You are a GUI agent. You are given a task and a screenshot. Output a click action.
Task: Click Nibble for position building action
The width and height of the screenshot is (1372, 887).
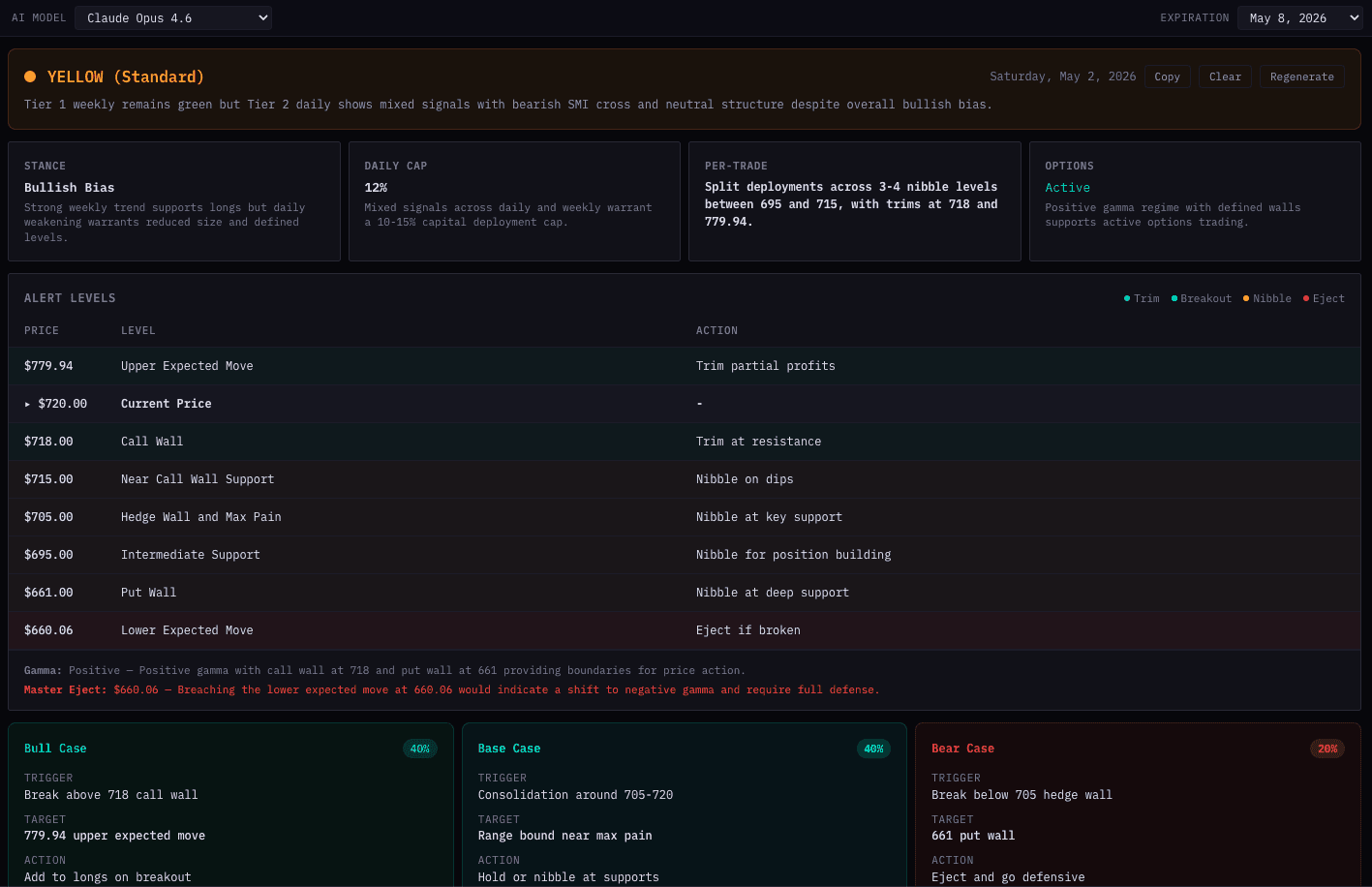point(793,555)
